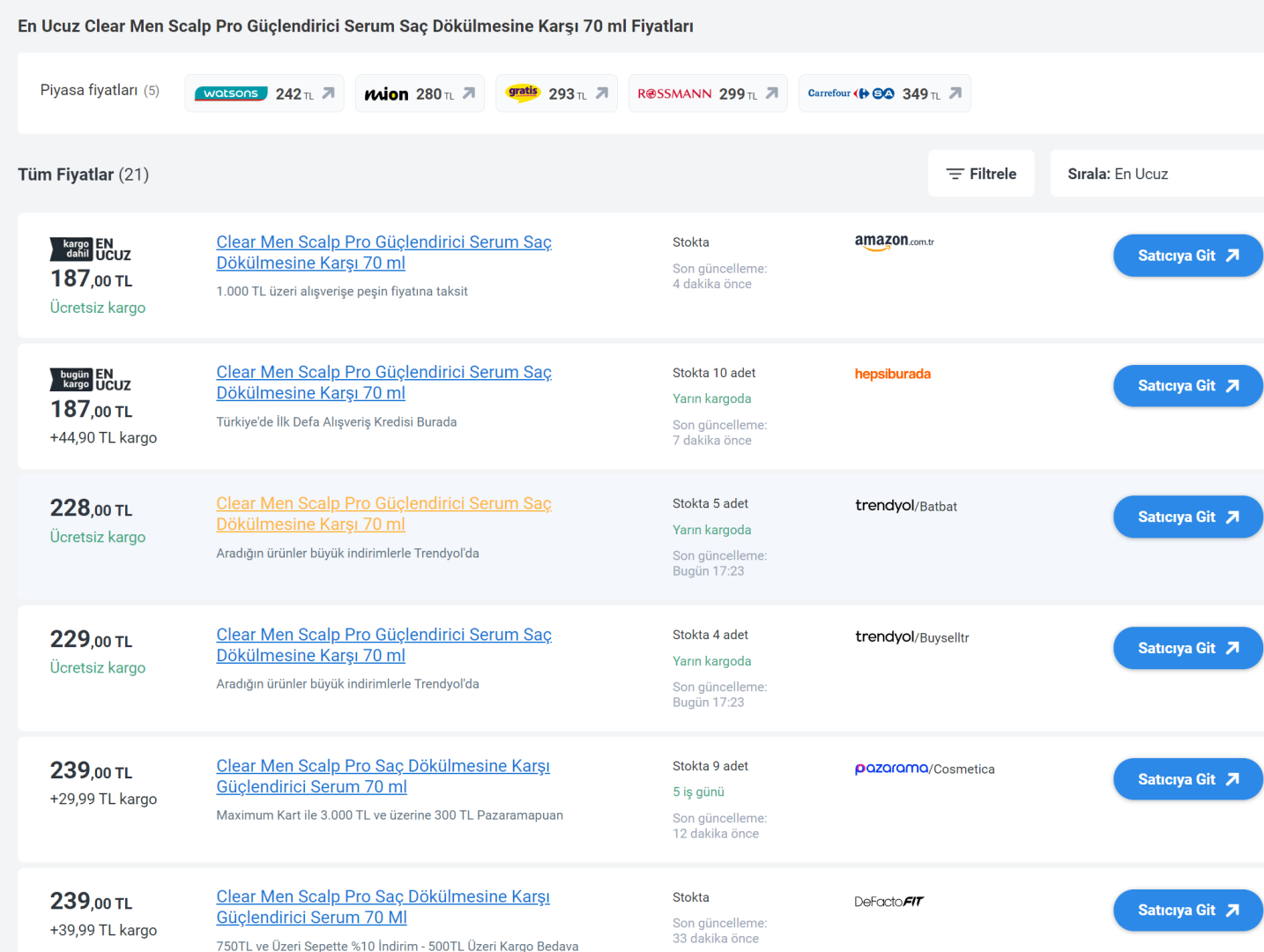The height and width of the screenshot is (952, 1264).
Task: Click the Hepsiburada seller logo
Action: pyautogui.click(x=892, y=374)
